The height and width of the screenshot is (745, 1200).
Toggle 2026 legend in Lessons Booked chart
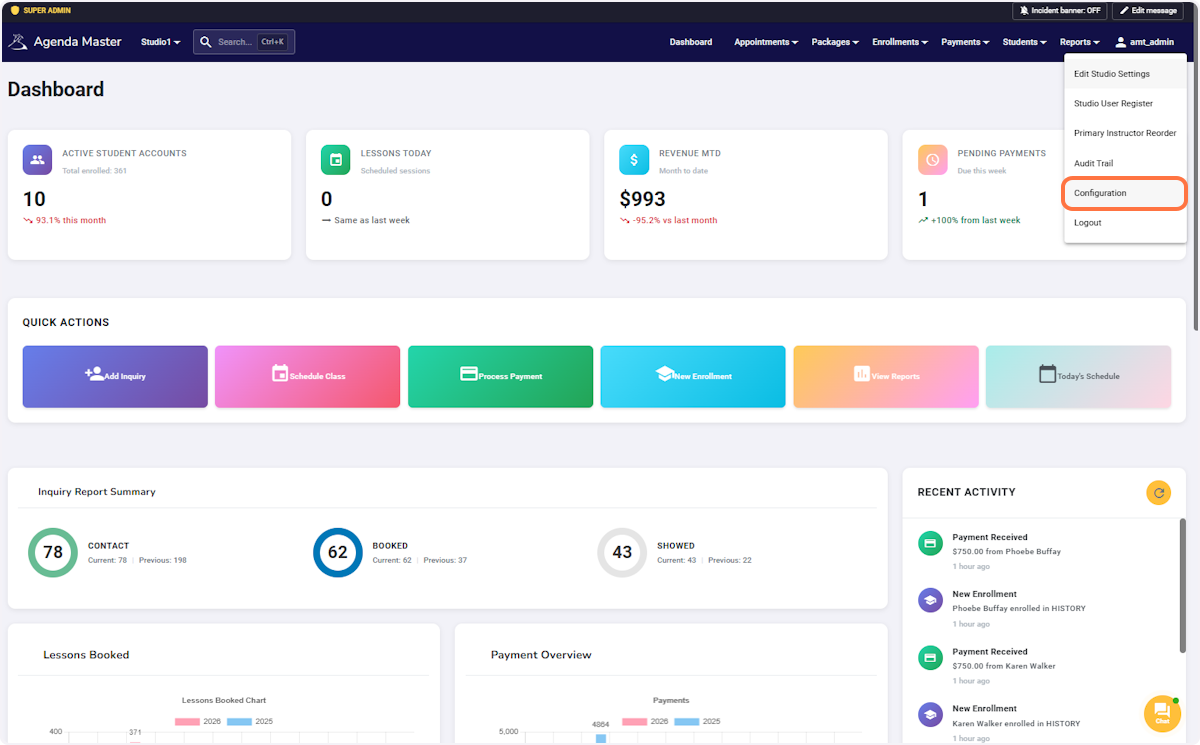click(198, 721)
